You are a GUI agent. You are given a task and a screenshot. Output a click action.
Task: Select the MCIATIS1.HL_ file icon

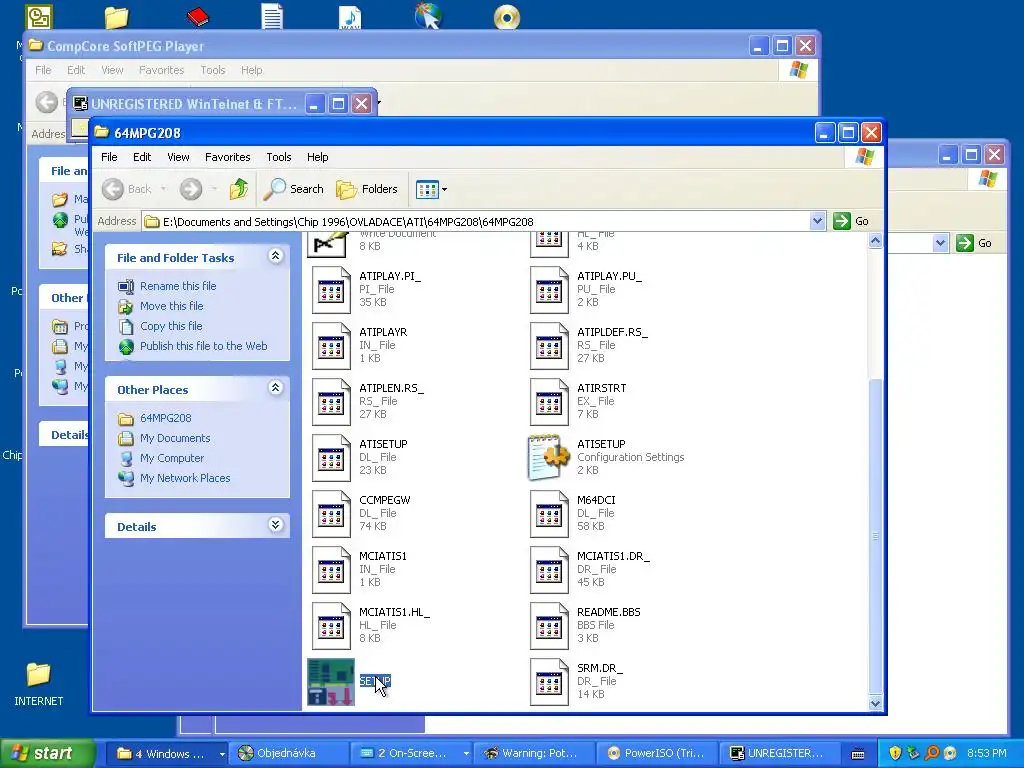[x=331, y=626]
